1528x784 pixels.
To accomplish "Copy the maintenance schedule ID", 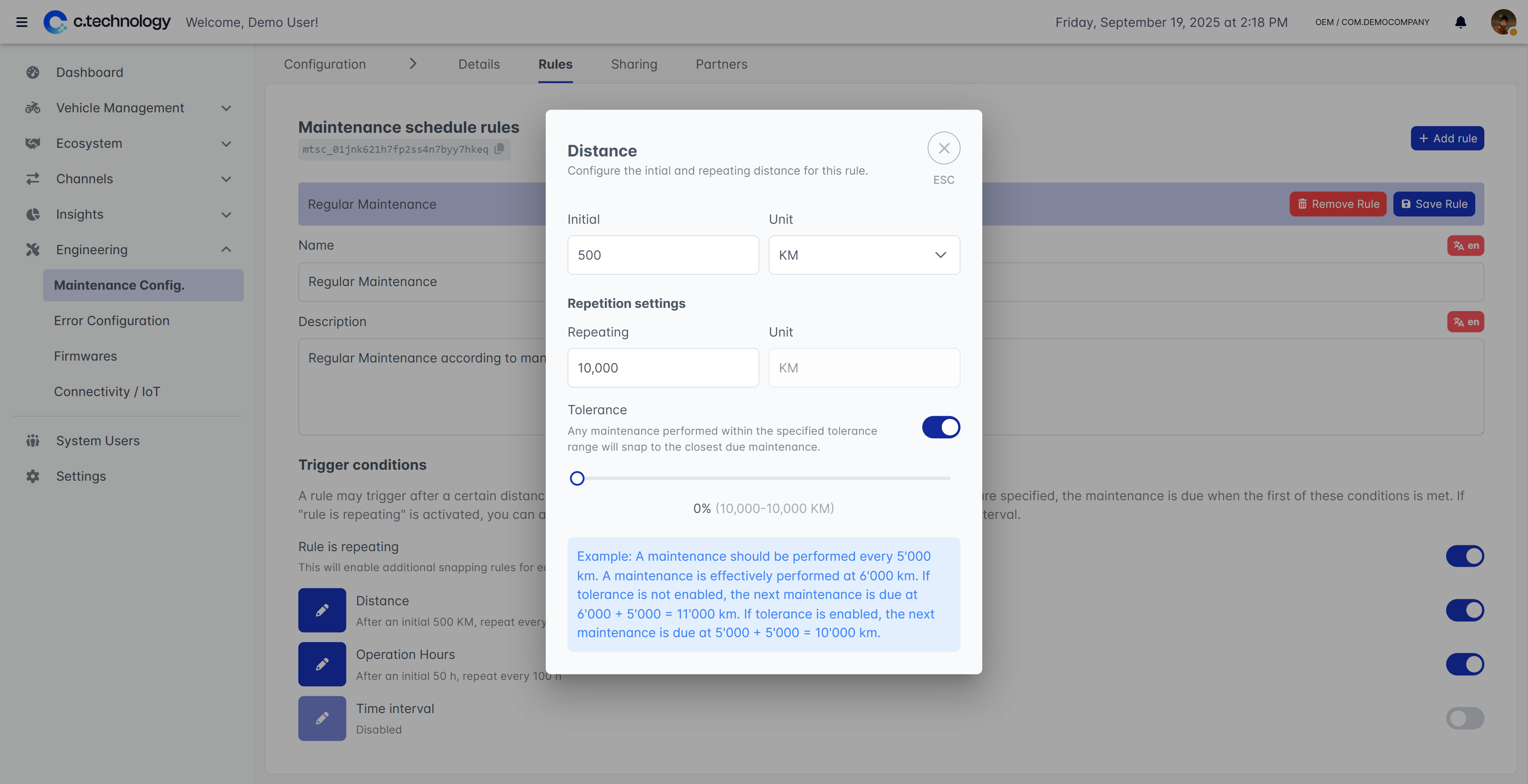I will click(x=499, y=149).
